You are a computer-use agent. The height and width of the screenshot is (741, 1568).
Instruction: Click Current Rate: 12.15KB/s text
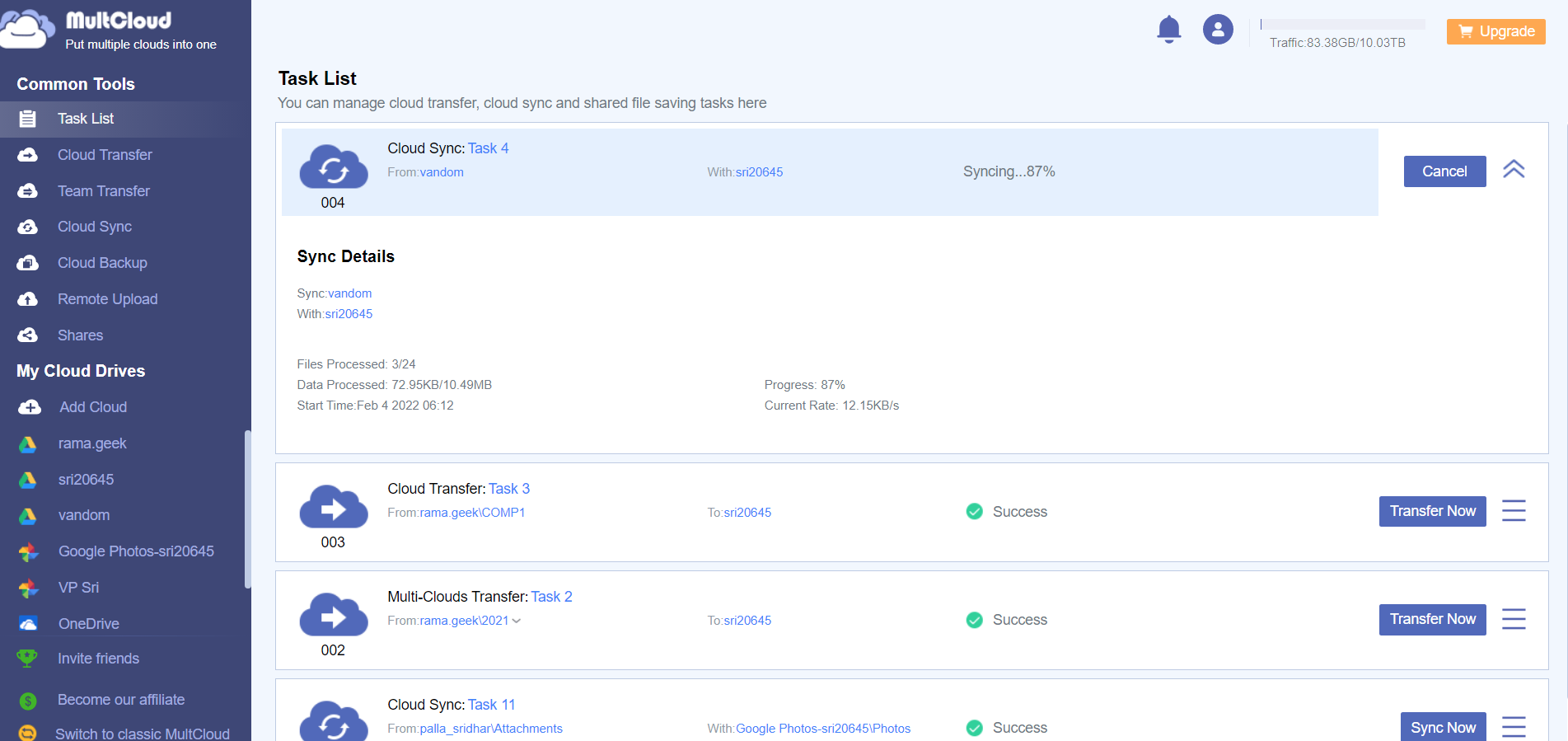[x=831, y=406]
